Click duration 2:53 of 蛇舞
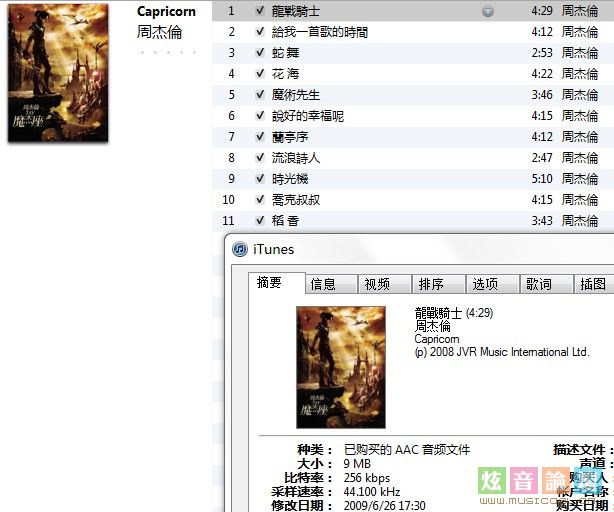Image resolution: width=614 pixels, height=512 pixels. point(542,52)
